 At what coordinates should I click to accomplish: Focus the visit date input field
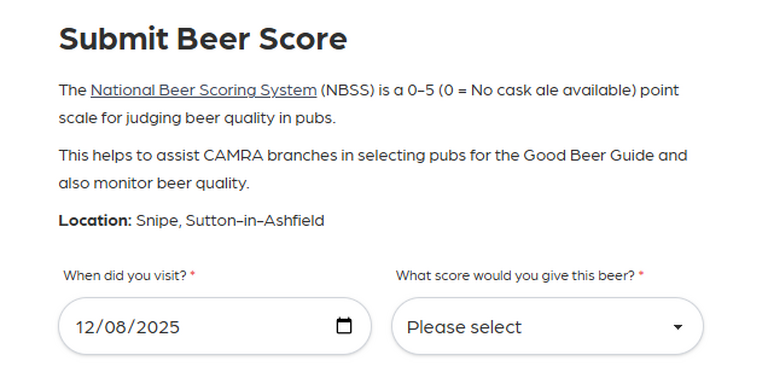(215, 326)
